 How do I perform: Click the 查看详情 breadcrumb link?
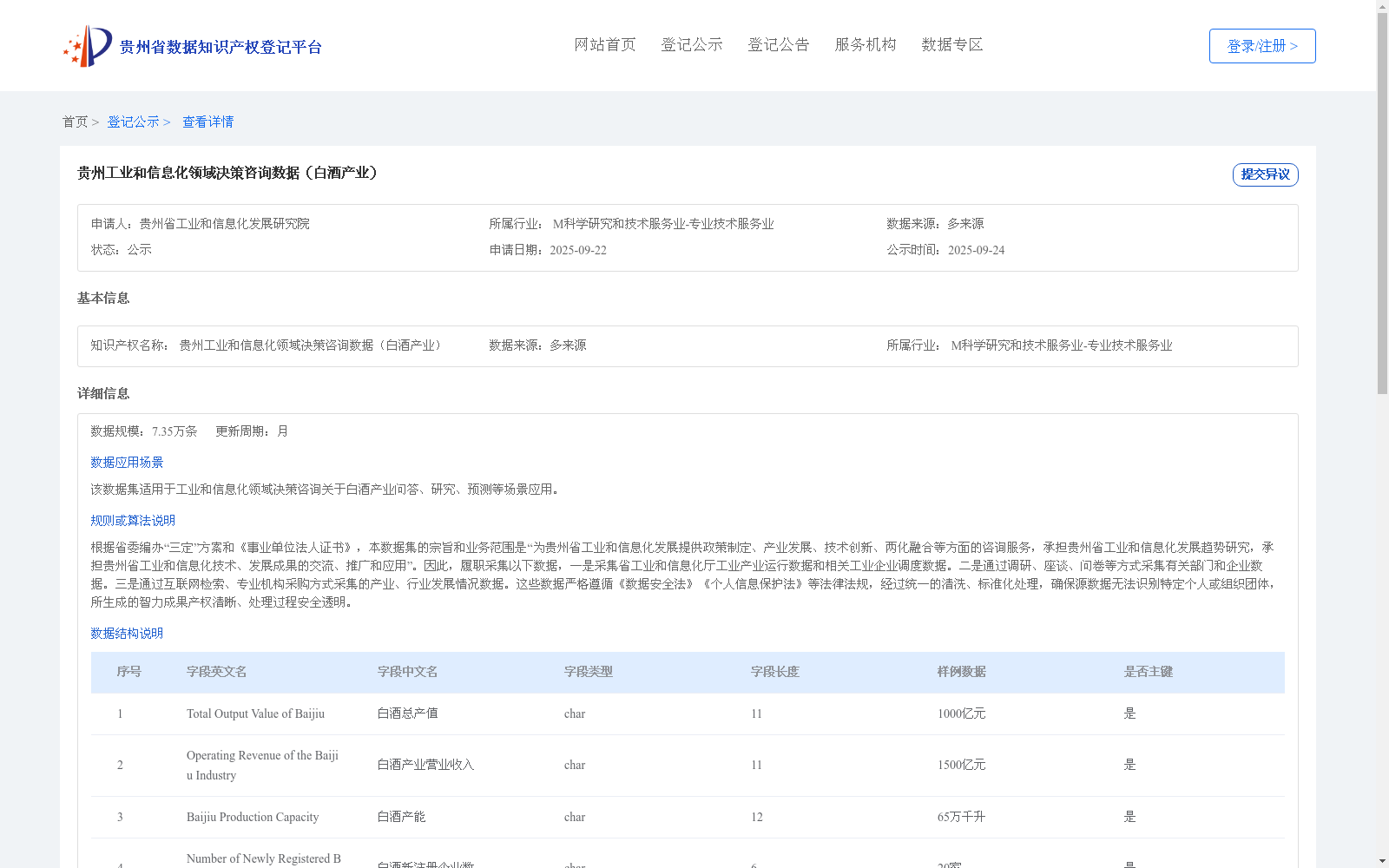(x=208, y=122)
